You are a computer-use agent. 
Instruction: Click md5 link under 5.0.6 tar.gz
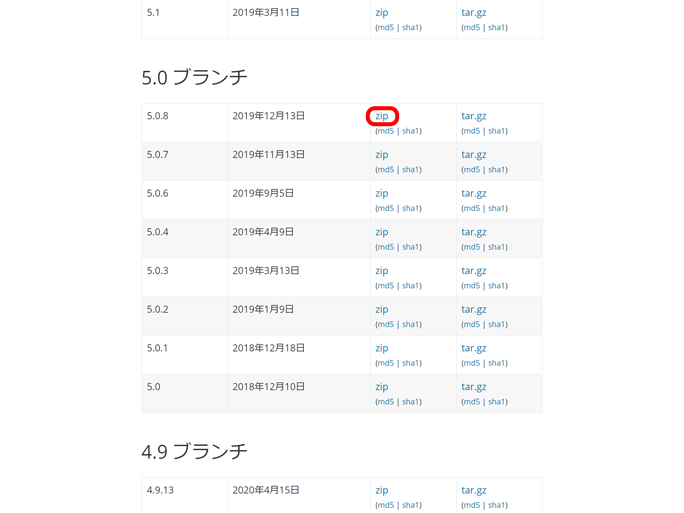pyautogui.click(x=471, y=209)
